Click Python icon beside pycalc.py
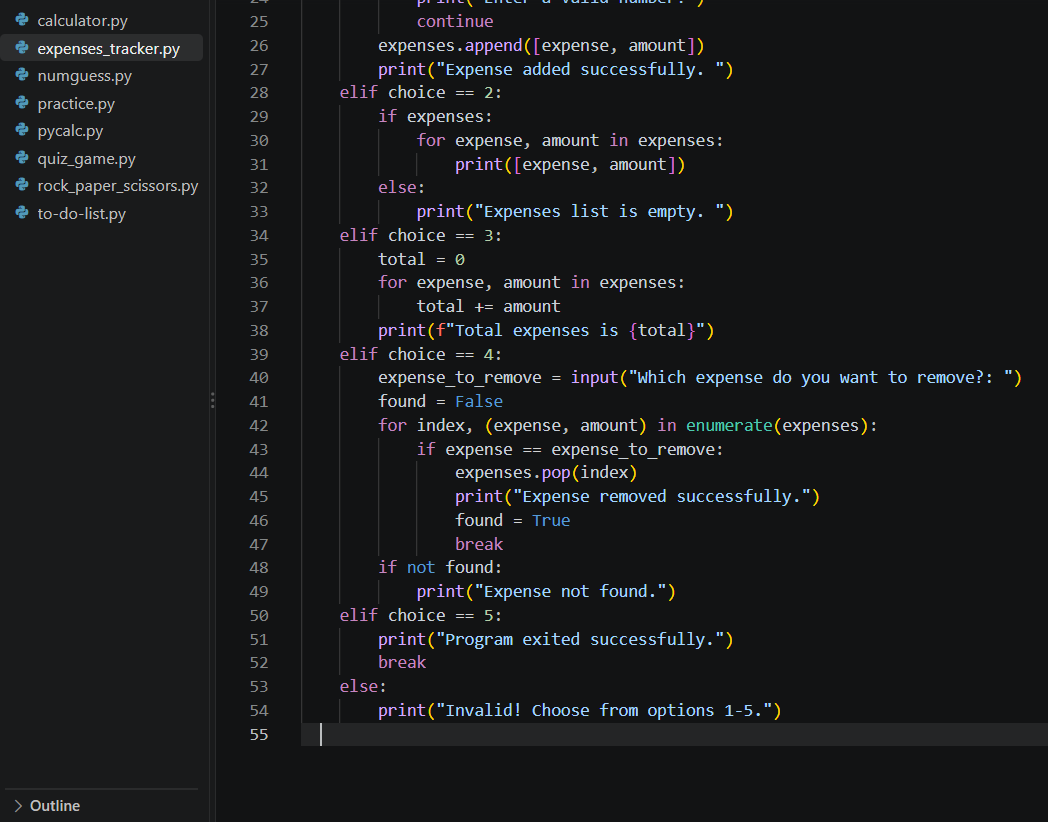Viewport: 1048px width, 822px height. (x=22, y=130)
